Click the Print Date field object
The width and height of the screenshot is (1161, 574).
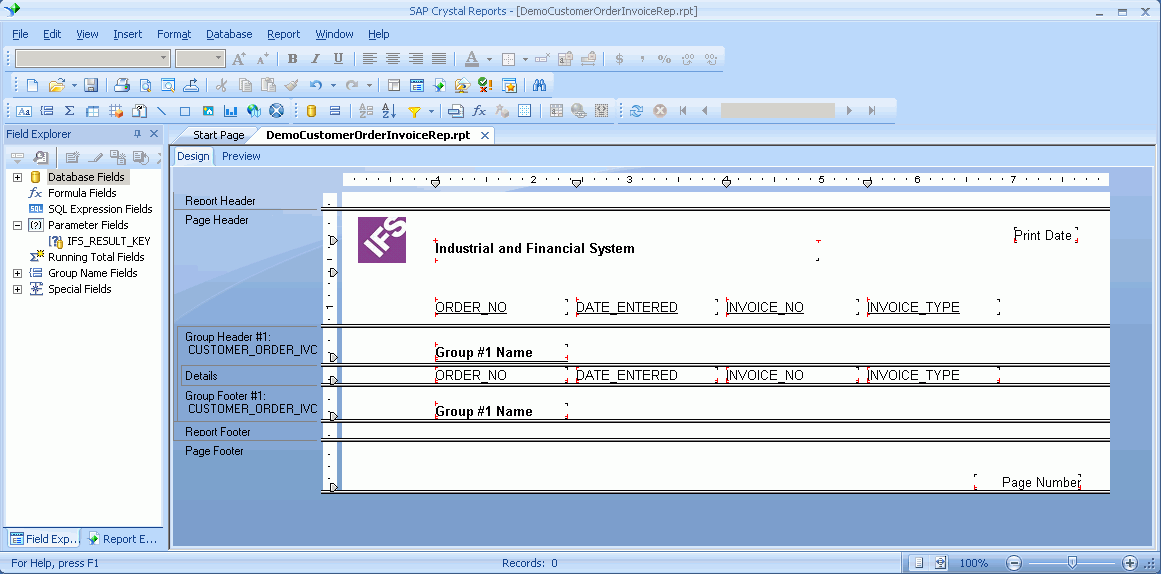click(x=1045, y=236)
